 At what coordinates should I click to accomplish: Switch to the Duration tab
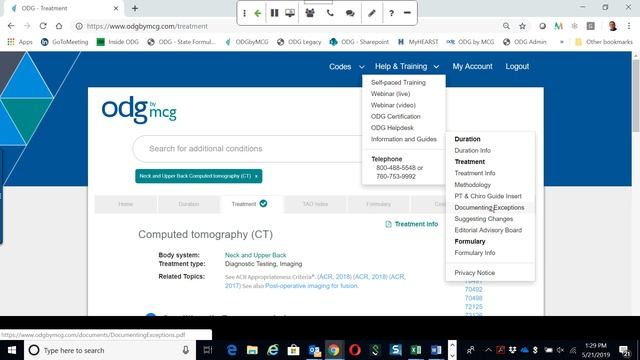click(189, 204)
